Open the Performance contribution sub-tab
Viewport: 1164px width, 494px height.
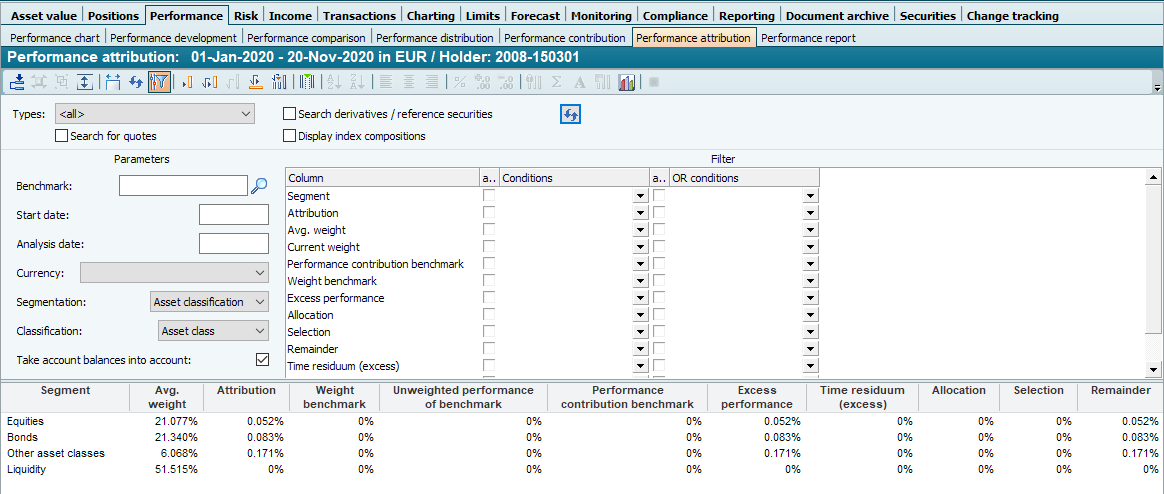coord(565,38)
